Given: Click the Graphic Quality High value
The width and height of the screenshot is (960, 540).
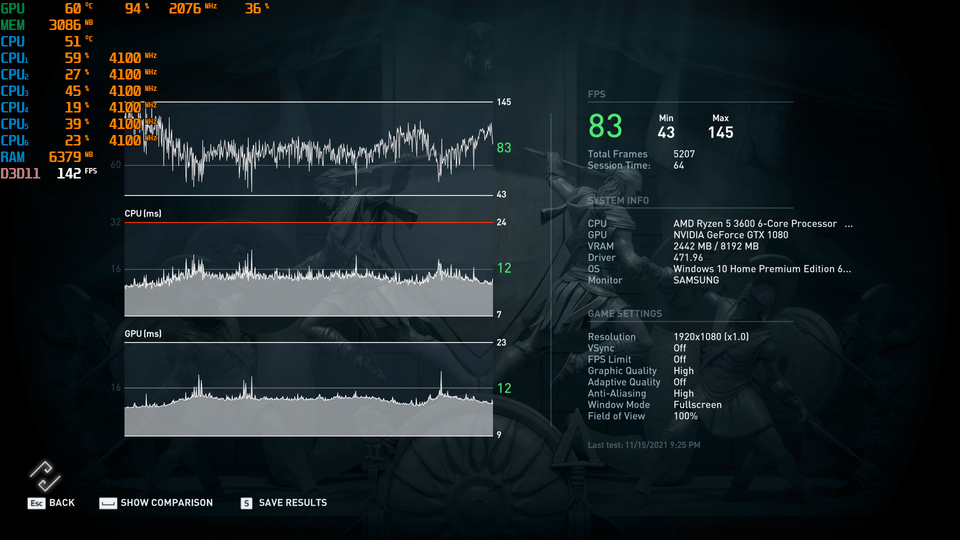Looking at the screenshot, I should click(x=683, y=370).
